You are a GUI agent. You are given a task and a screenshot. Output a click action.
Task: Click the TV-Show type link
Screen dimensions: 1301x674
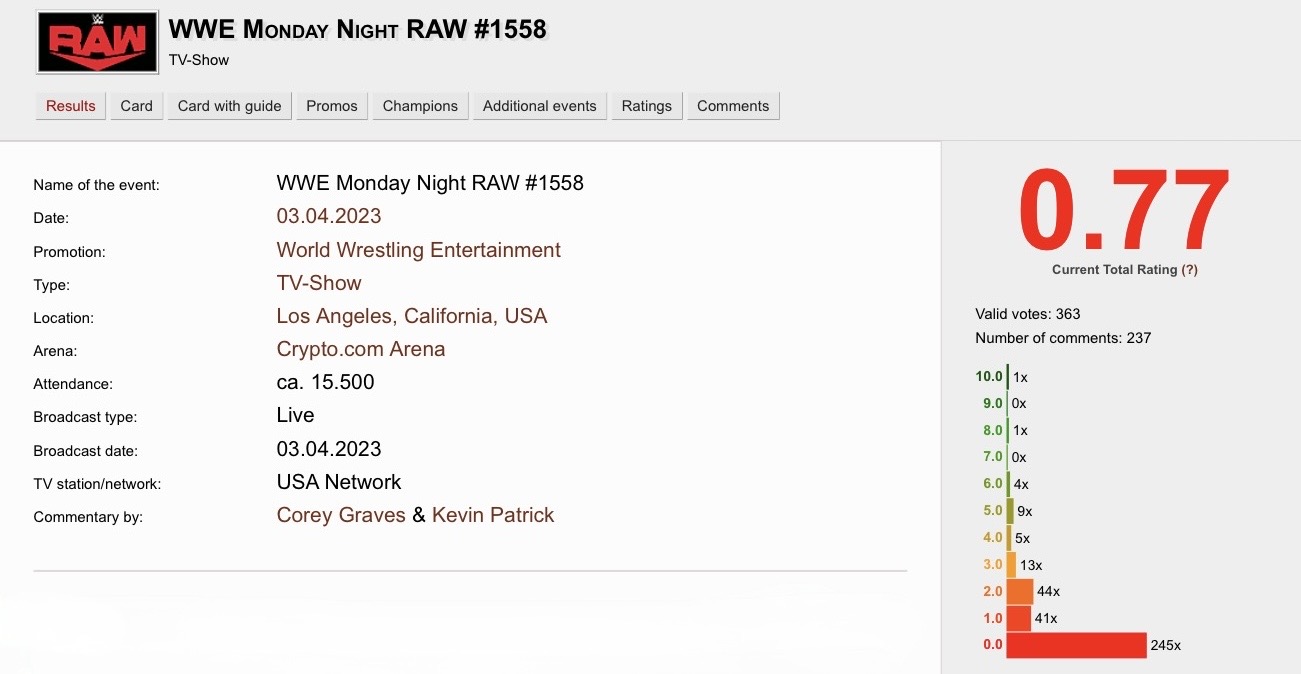pyautogui.click(x=319, y=283)
